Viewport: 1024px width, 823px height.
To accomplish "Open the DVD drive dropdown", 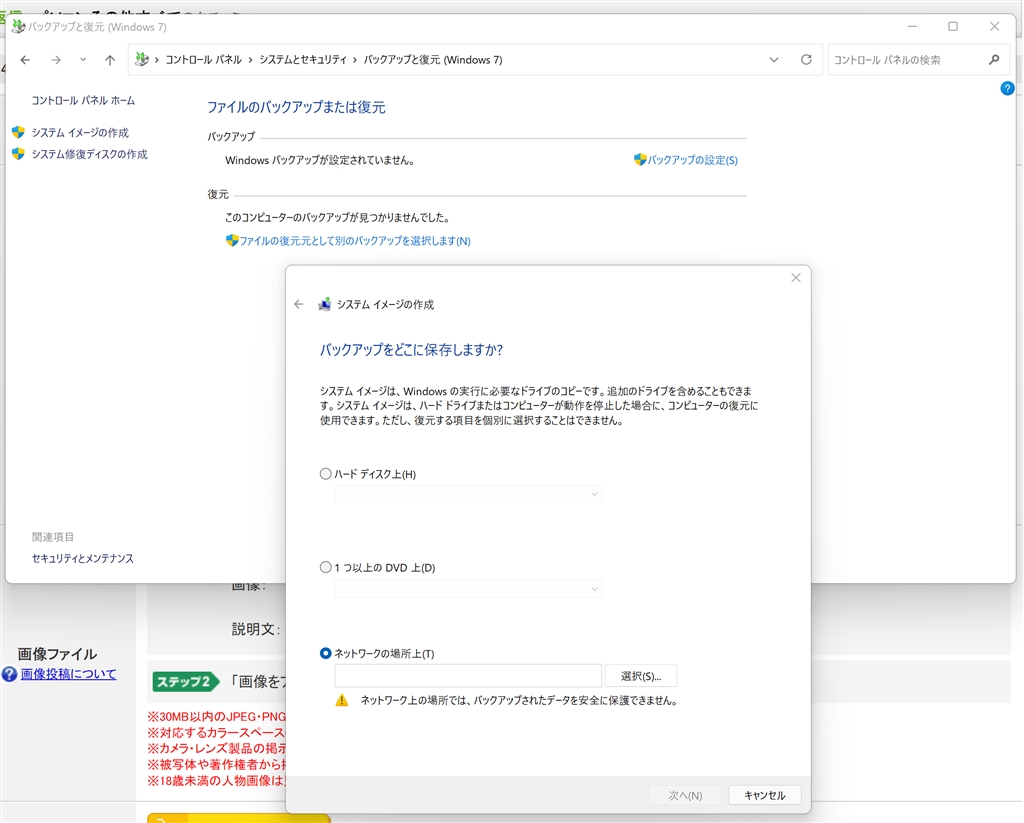I will click(x=468, y=589).
